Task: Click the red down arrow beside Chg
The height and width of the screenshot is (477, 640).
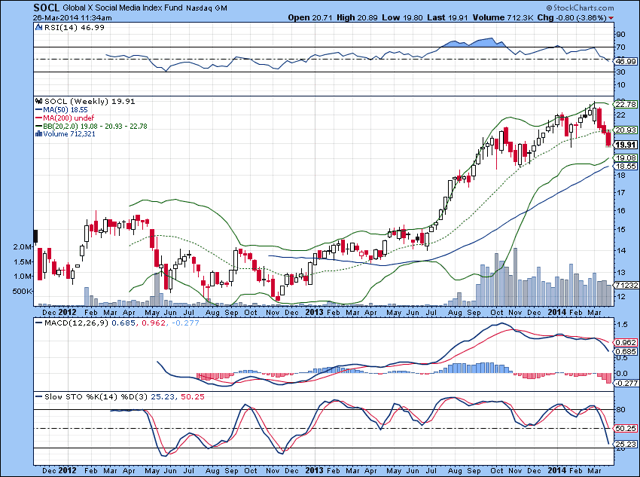Action: tap(611, 18)
